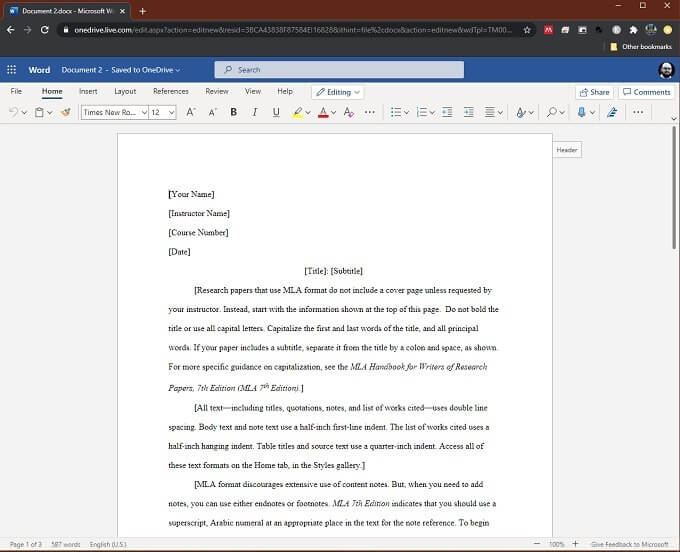Click the Share button
The width and height of the screenshot is (680, 552).
click(594, 92)
